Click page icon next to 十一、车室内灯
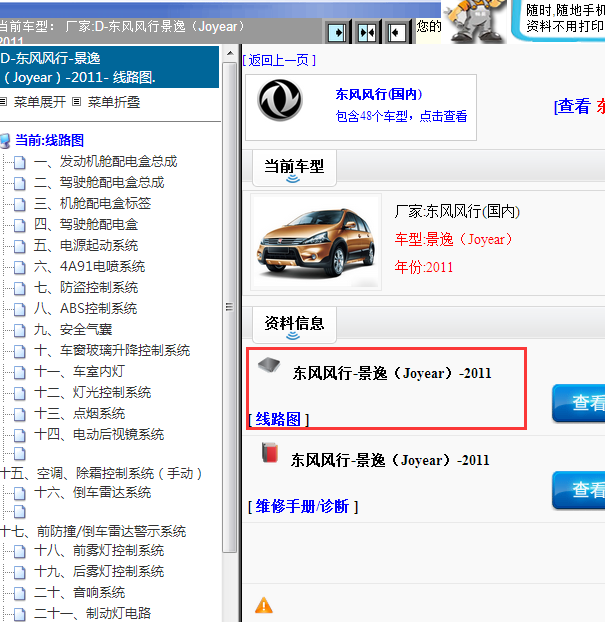Image resolution: width=605 pixels, height=622 pixels. point(19,372)
